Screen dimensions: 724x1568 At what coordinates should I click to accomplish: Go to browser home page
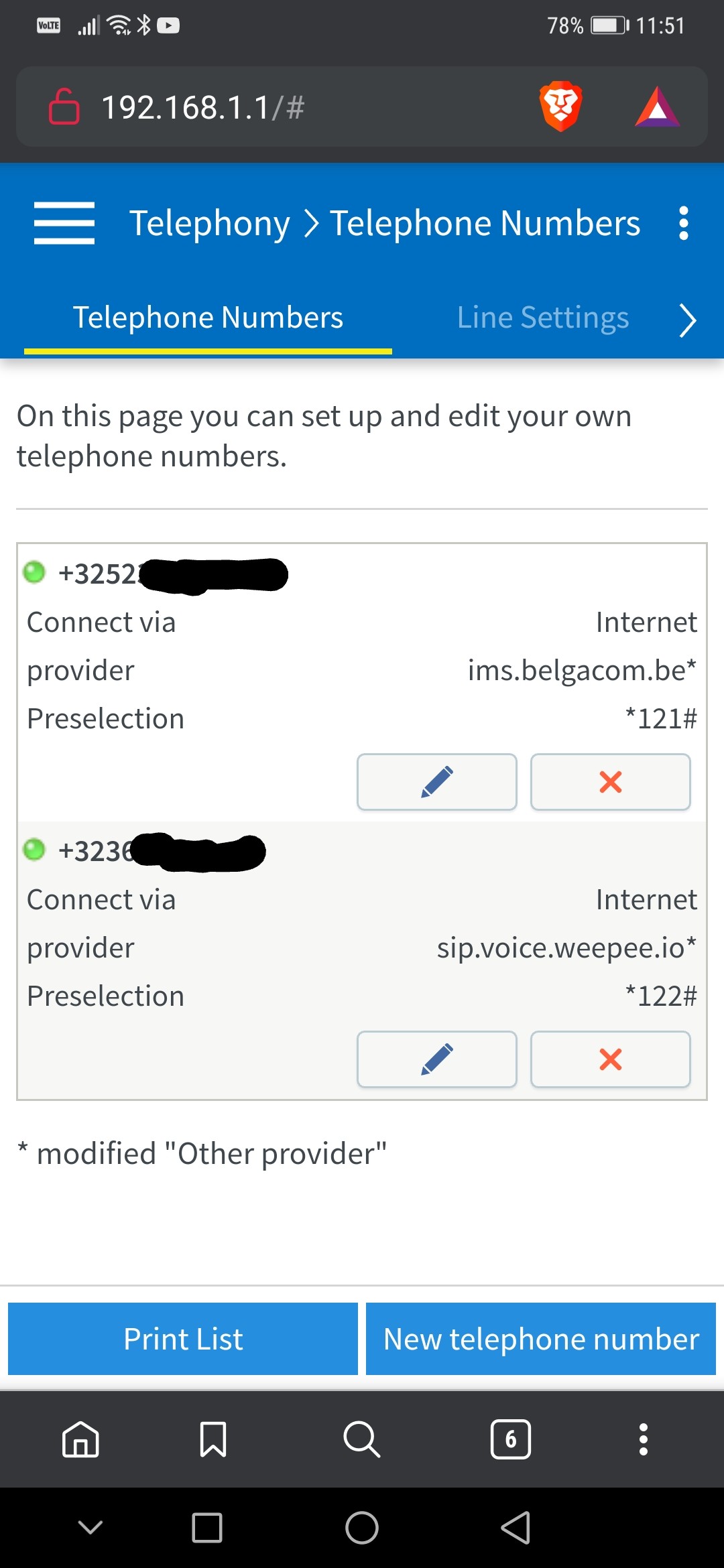80,1439
